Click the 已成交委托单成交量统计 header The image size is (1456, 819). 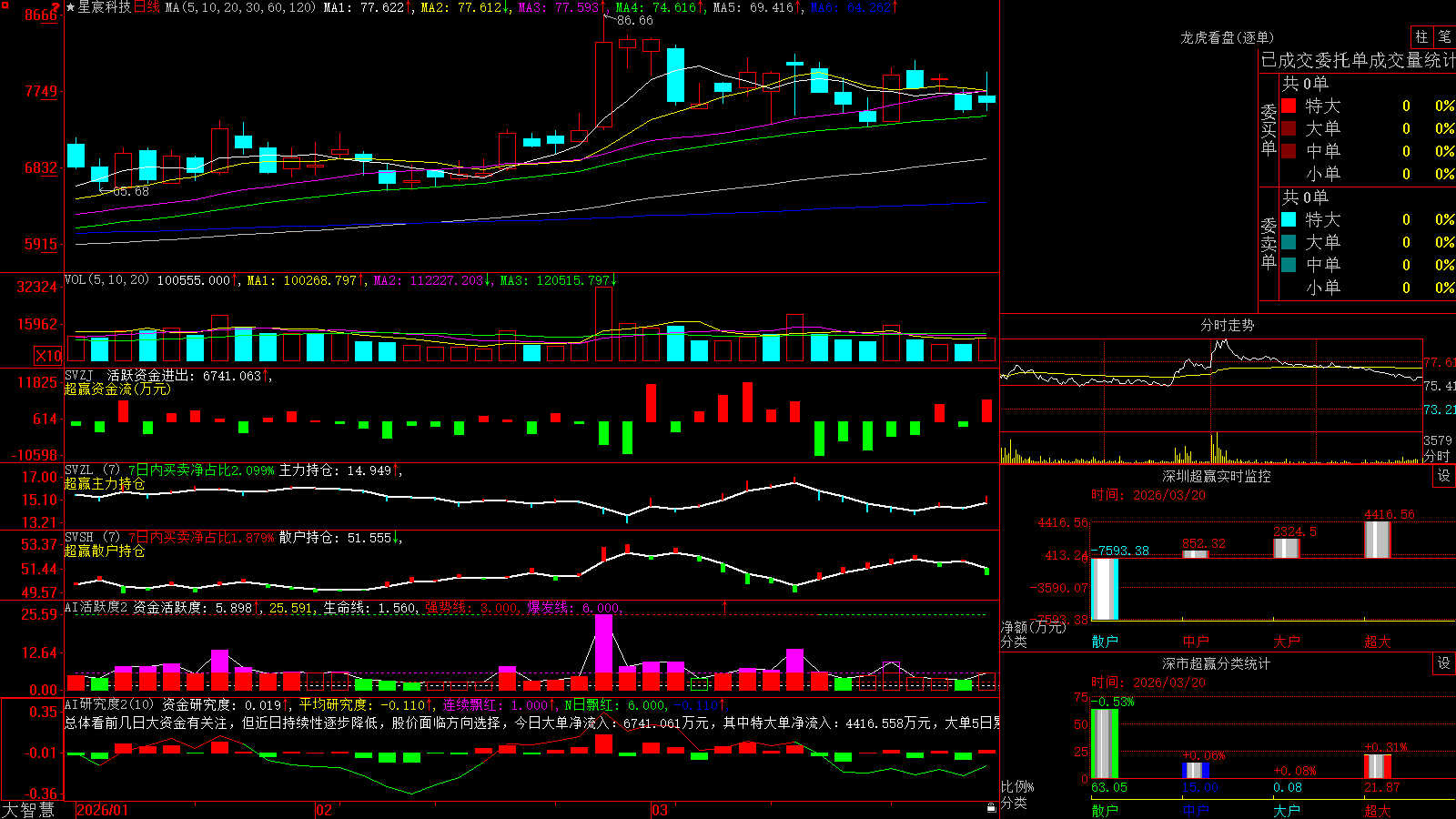click(1359, 60)
